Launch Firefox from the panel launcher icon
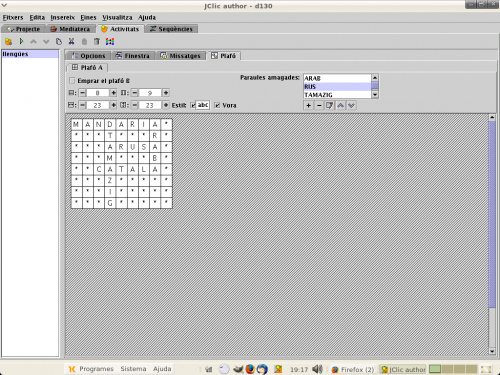Viewport: 500px width, 375px height. (x=250, y=369)
